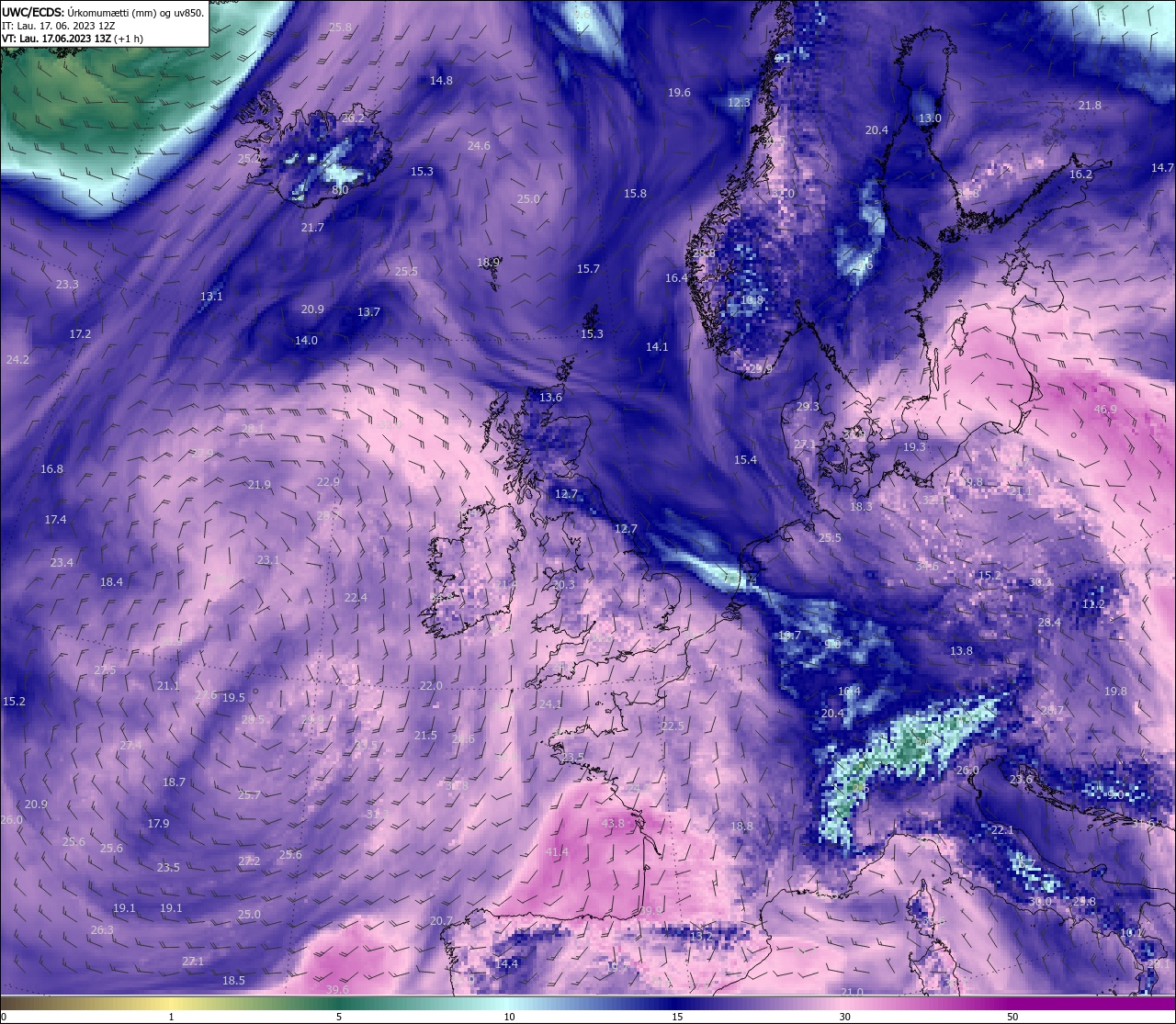Select the map value '24.6'
This screenshot has width=1176, height=1024.
(x=479, y=146)
